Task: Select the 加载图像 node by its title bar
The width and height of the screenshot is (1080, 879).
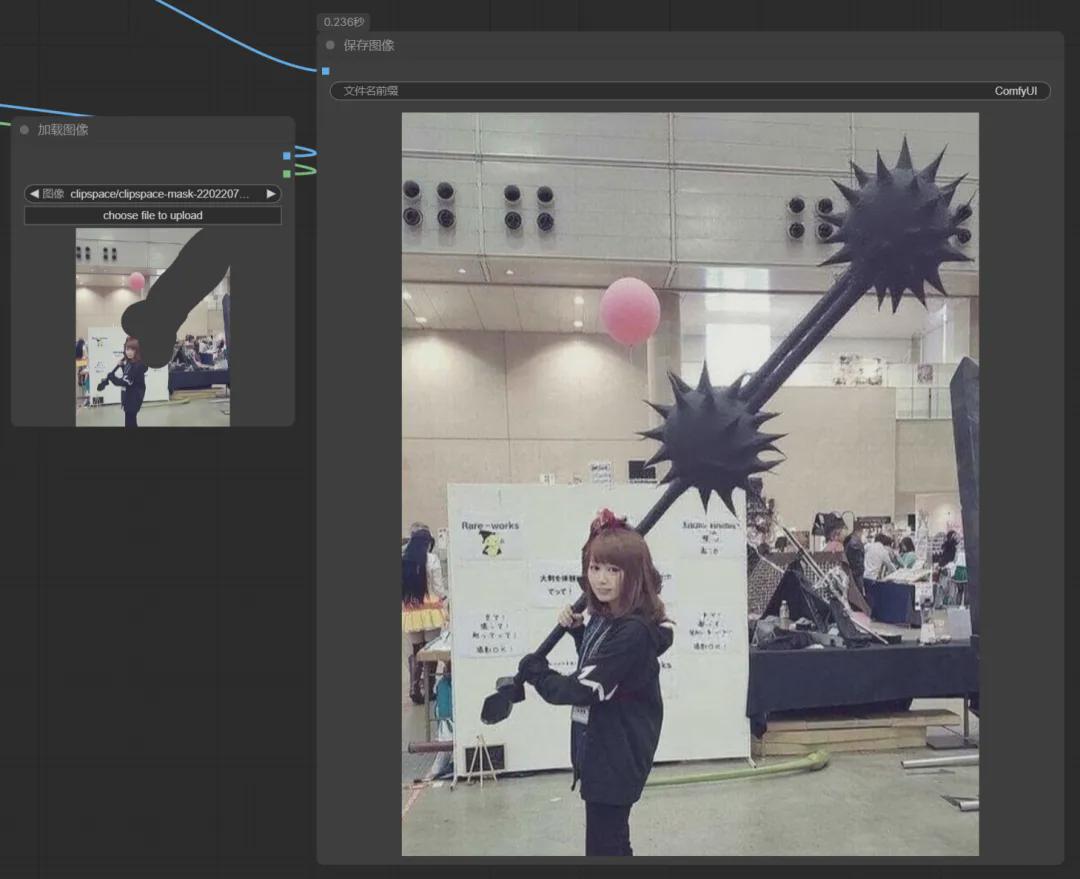Action: [150, 129]
